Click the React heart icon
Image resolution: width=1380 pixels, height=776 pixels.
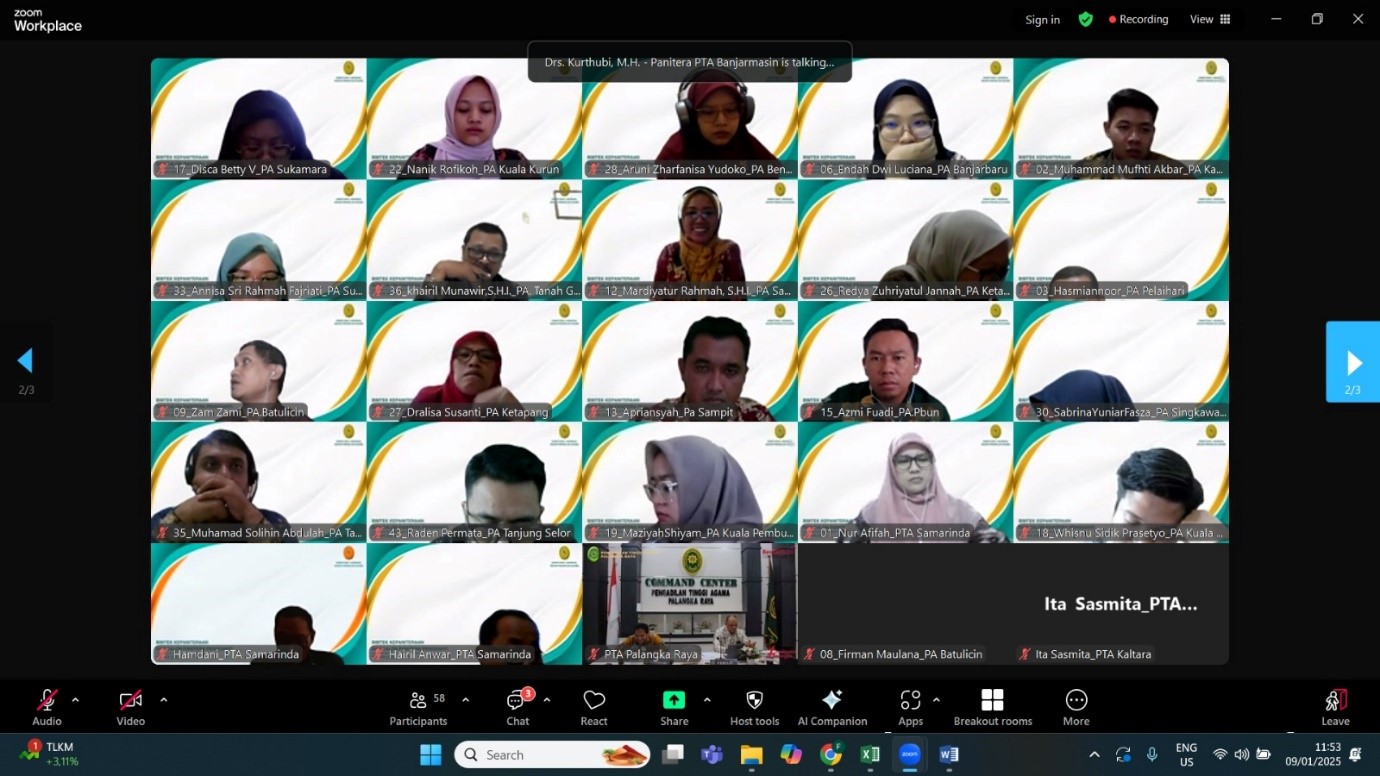point(594,707)
